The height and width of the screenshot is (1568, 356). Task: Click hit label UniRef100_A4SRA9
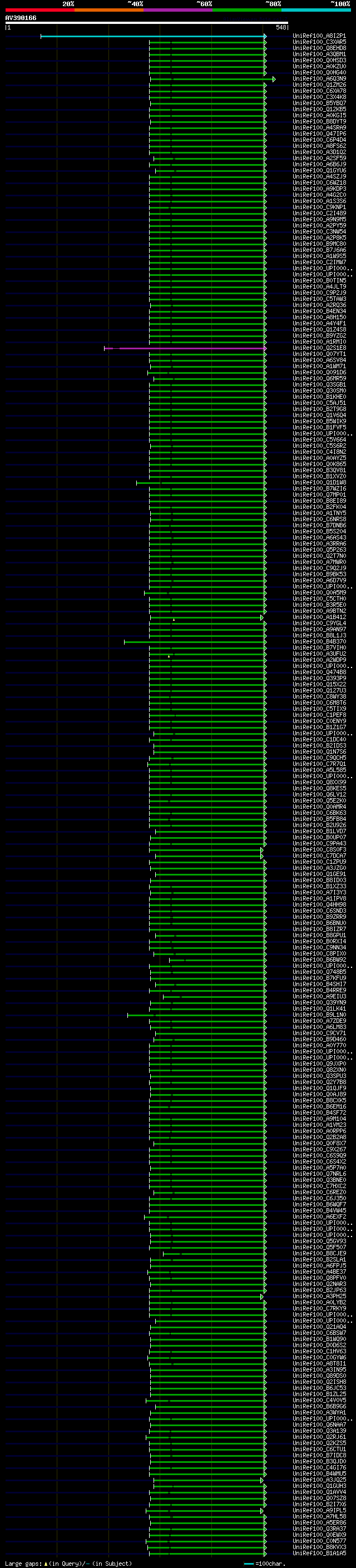click(x=319, y=128)
